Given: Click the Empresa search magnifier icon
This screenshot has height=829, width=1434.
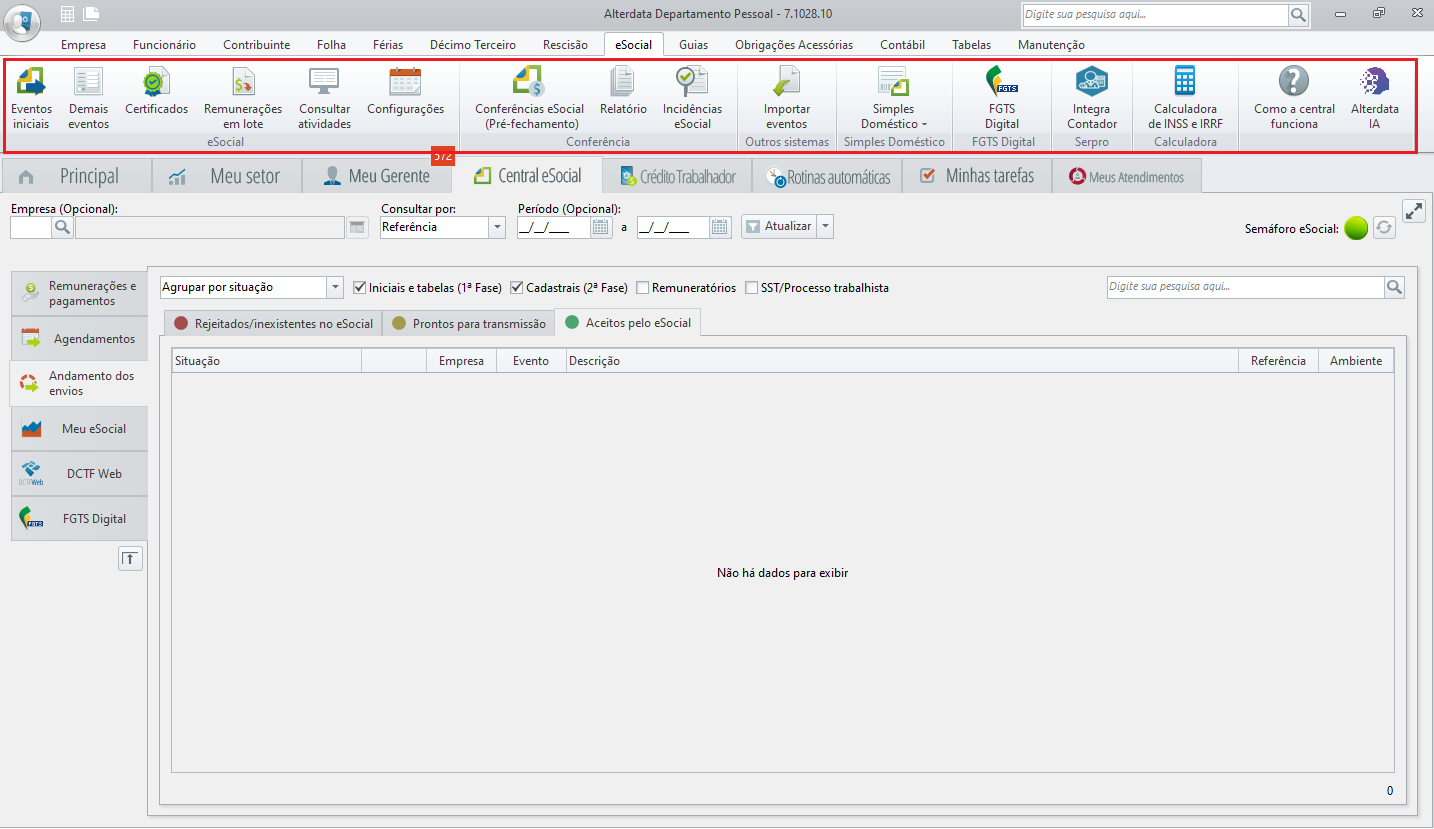Looking at the screenshot, I should pos(62,227).
